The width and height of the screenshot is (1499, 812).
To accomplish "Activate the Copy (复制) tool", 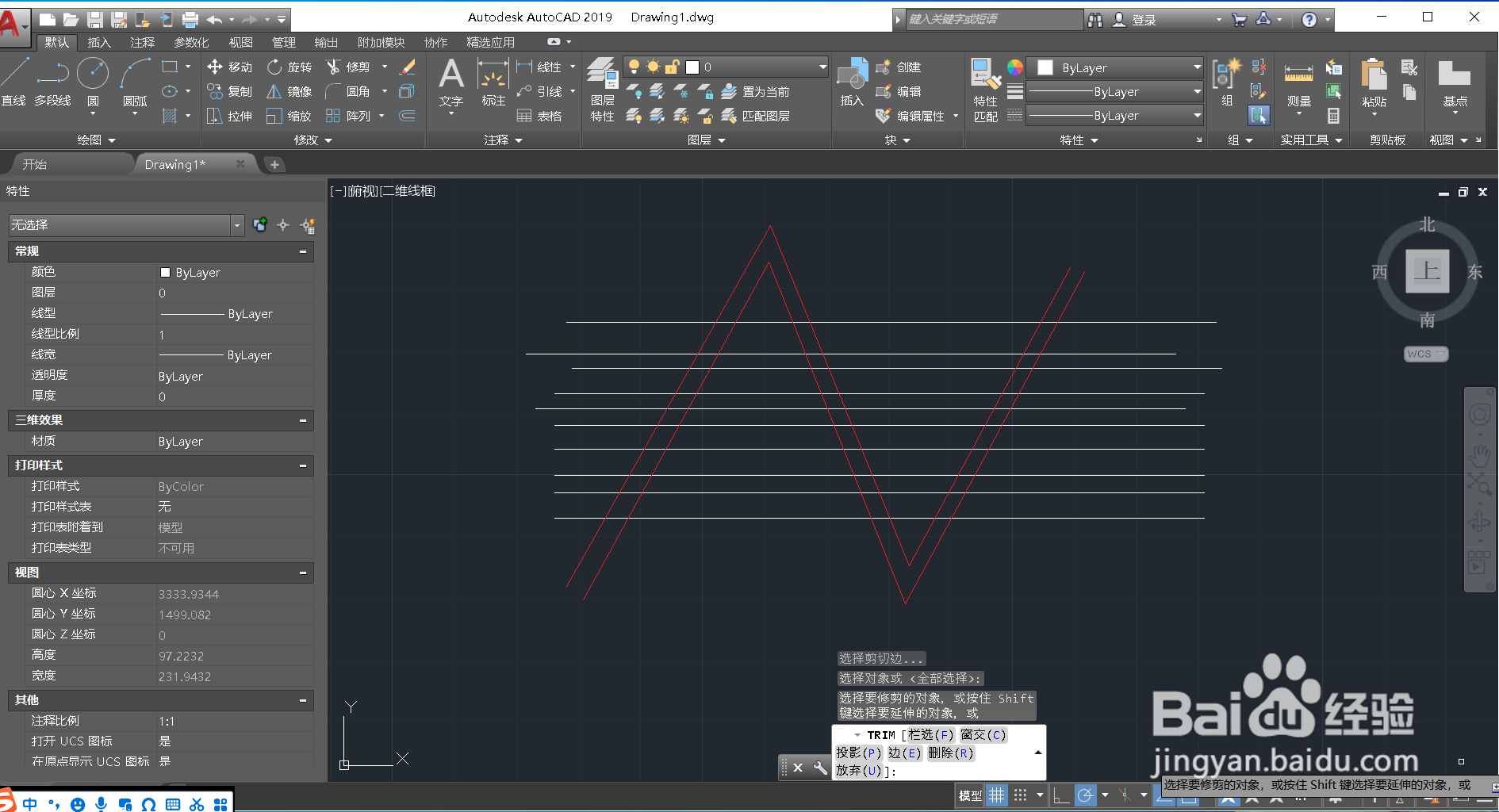I will tap(229, 92).
